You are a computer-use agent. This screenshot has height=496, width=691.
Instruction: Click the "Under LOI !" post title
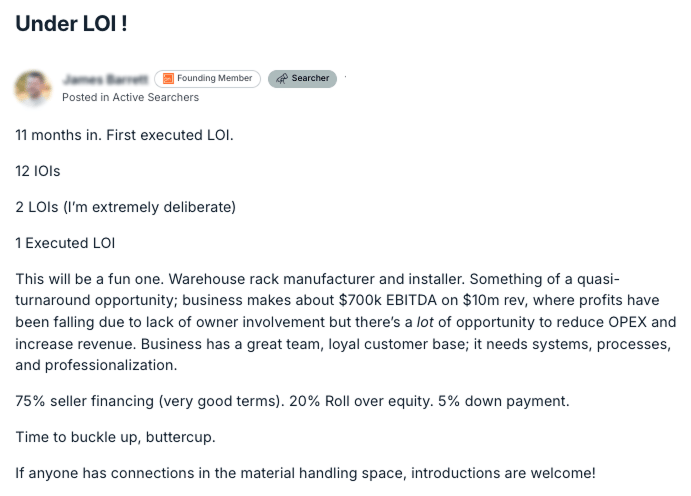[x=71, y=23]
